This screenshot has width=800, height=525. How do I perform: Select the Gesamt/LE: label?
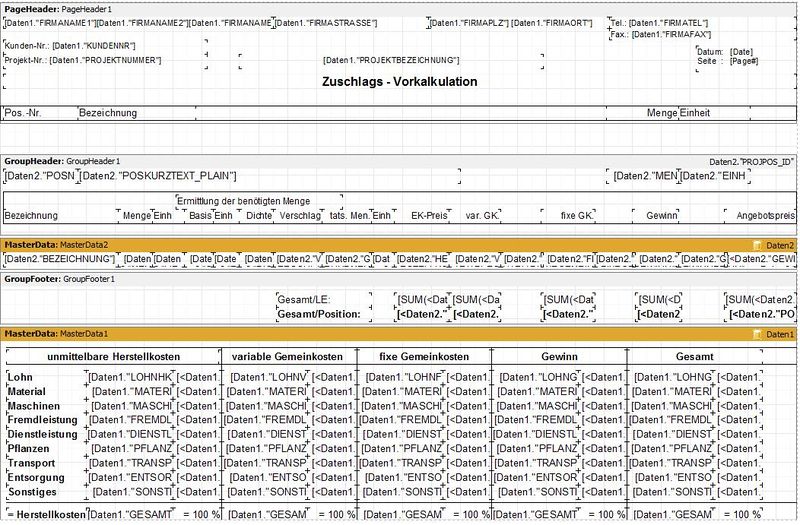coord(304,300)
